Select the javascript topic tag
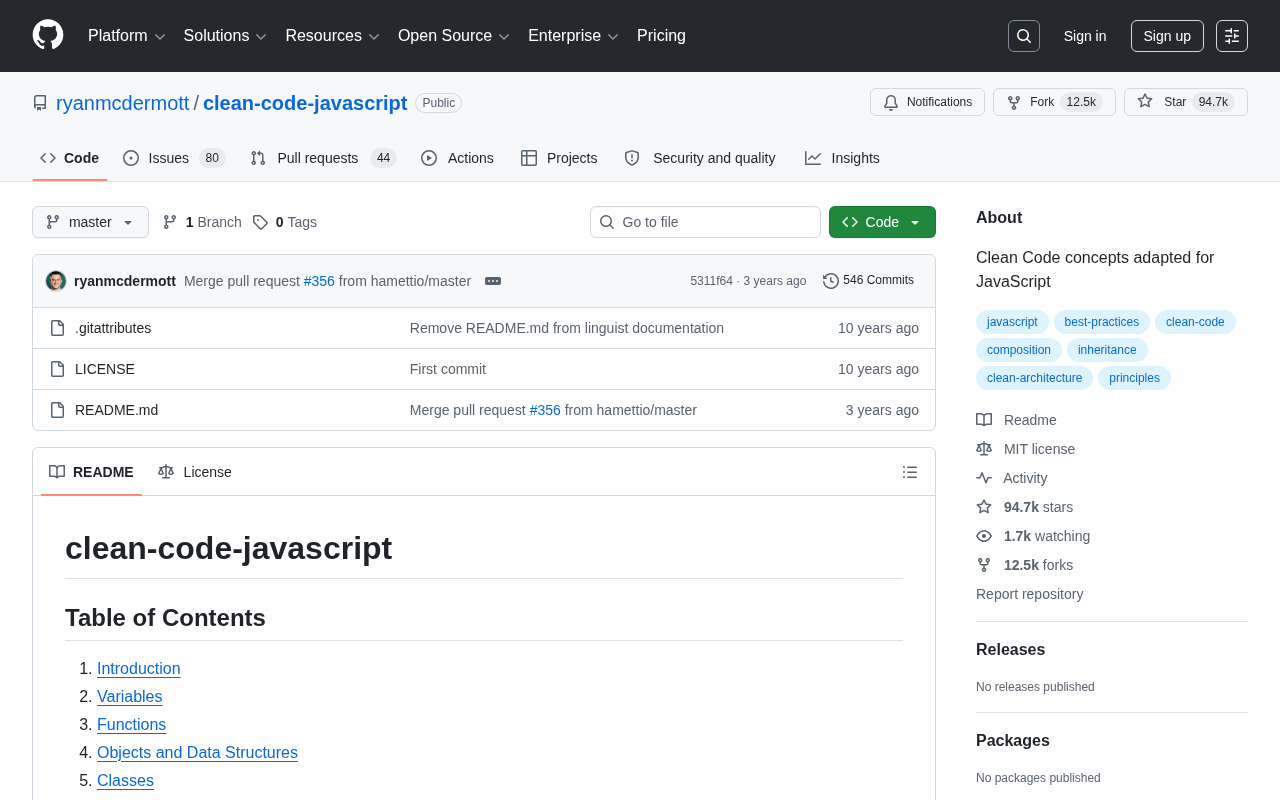Image resolution: width=1280 pixels, height=800 pixels. click(x=1012, y=322)
